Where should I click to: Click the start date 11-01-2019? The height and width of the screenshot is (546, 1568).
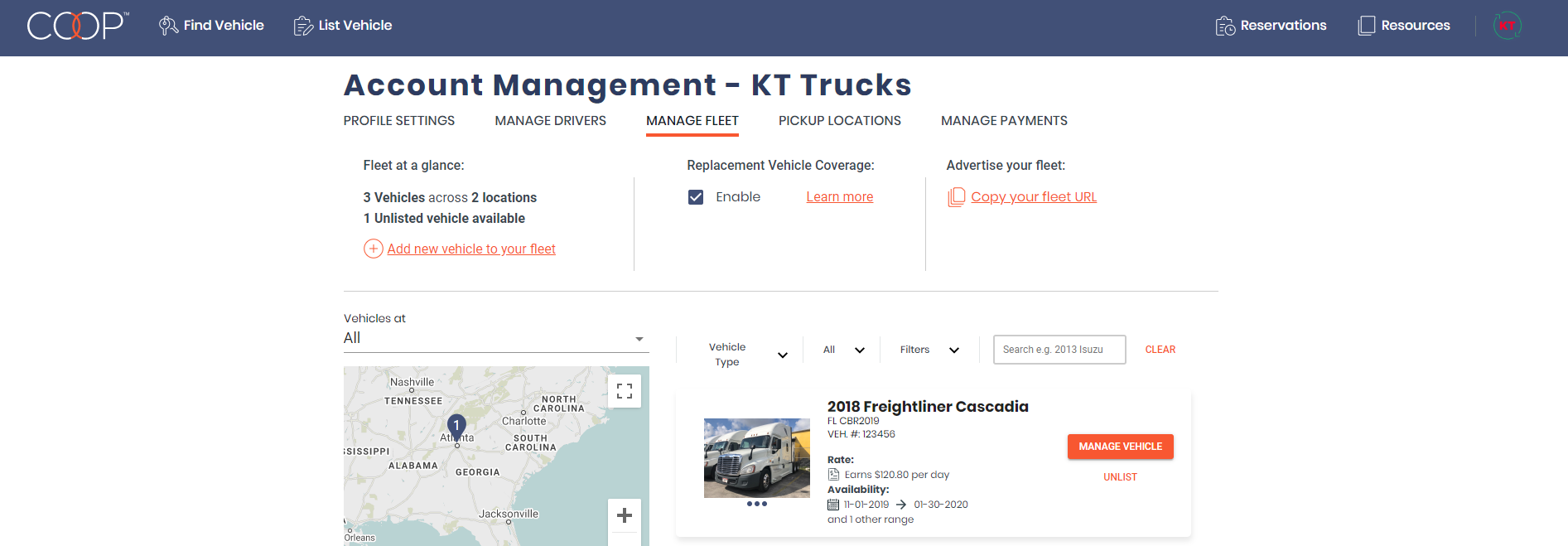click(866, 505)
